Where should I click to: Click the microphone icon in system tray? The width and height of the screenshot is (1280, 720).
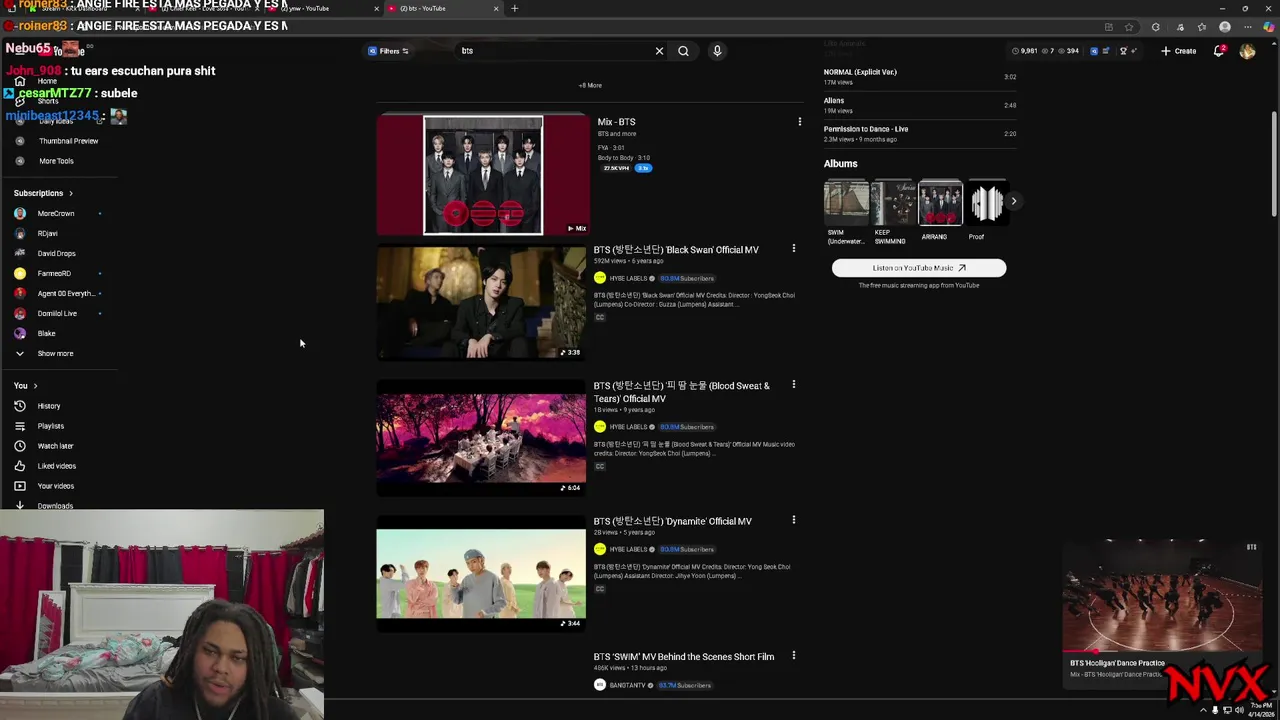1215,710
